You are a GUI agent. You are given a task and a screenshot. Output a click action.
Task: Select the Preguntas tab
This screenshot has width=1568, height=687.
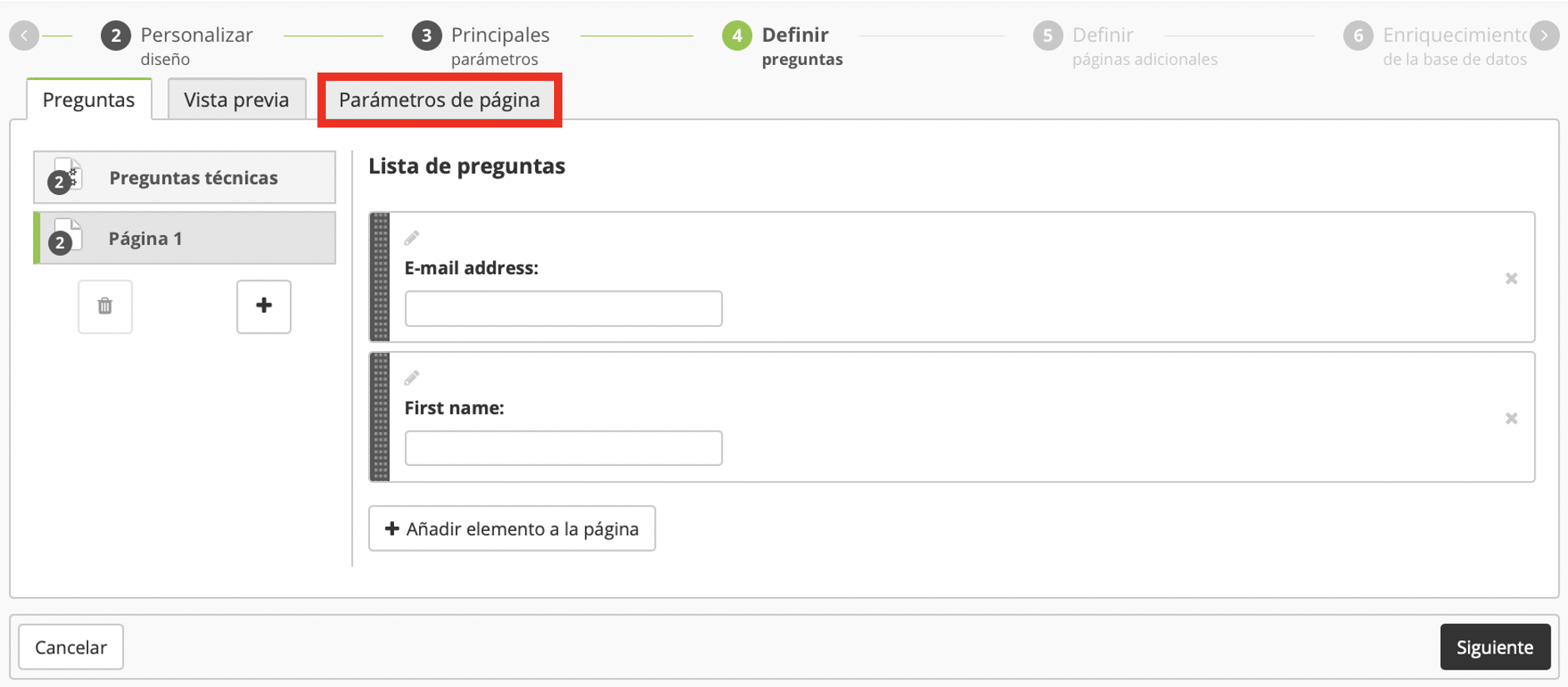pyautogui.click(x=88, y=100)
